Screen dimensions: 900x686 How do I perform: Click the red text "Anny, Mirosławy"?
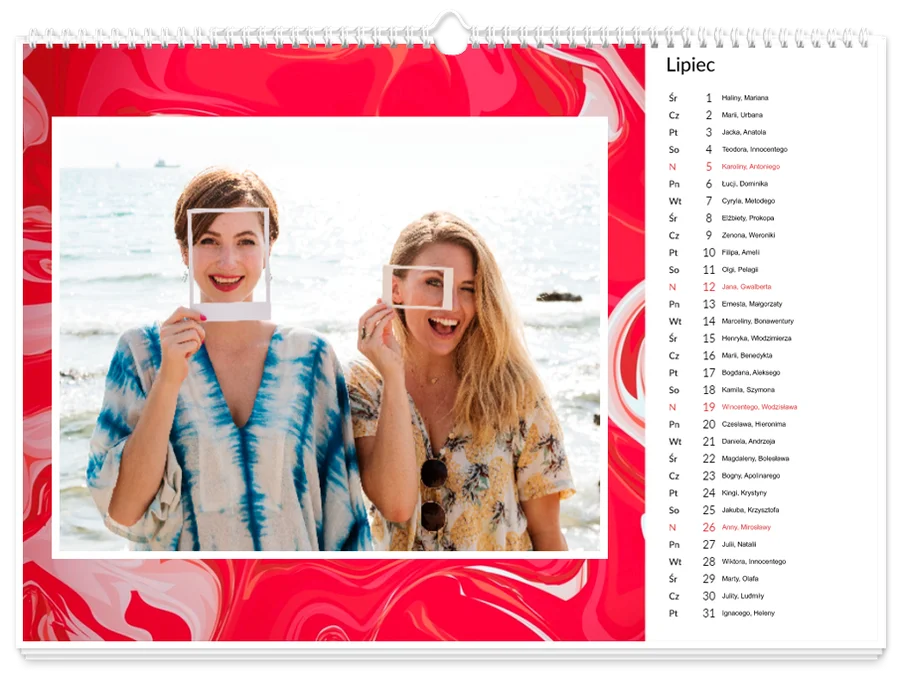[746, 528]
